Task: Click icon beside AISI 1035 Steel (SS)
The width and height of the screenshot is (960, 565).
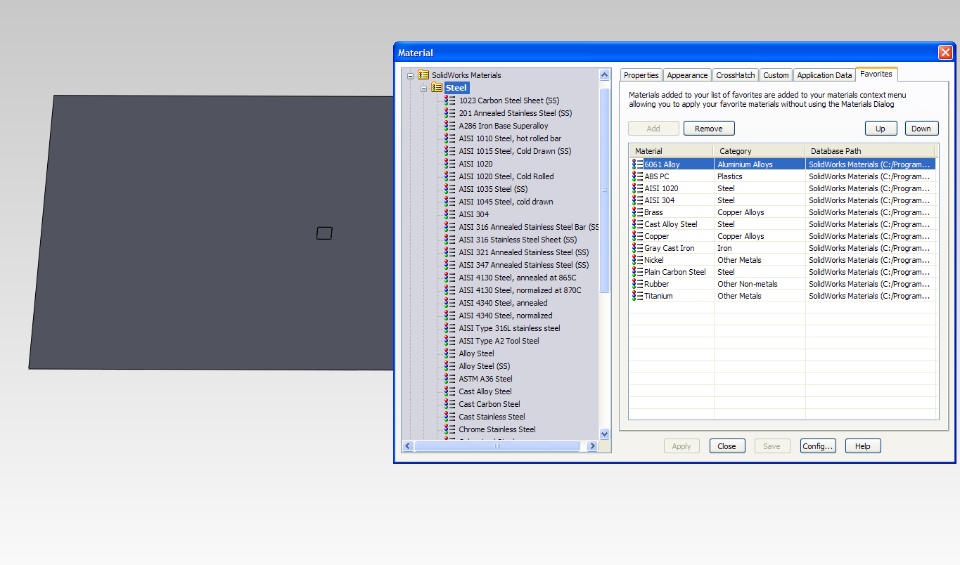Action: [x=450, y=189]
